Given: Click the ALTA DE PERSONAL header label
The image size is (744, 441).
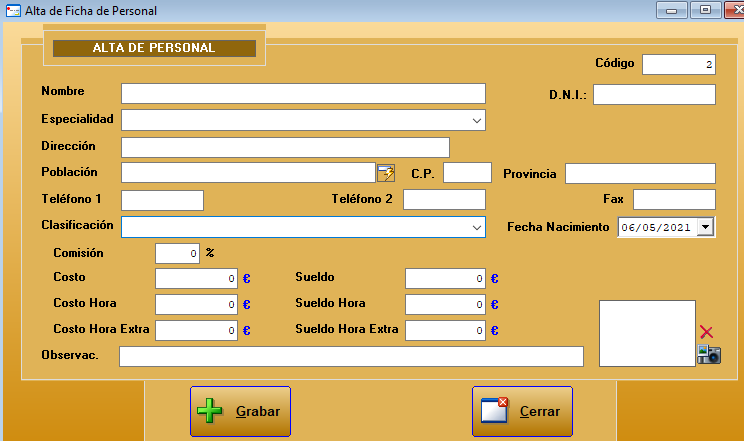Looking at the screenshot, I should pyautogui.click(x=154, y=48).
